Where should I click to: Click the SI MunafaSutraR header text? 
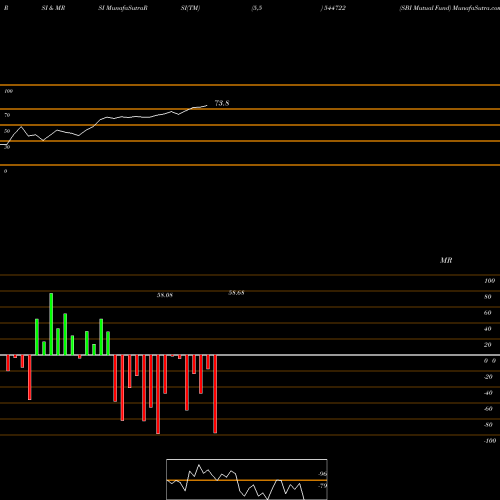pyautogui.click(x=123, y=8)
